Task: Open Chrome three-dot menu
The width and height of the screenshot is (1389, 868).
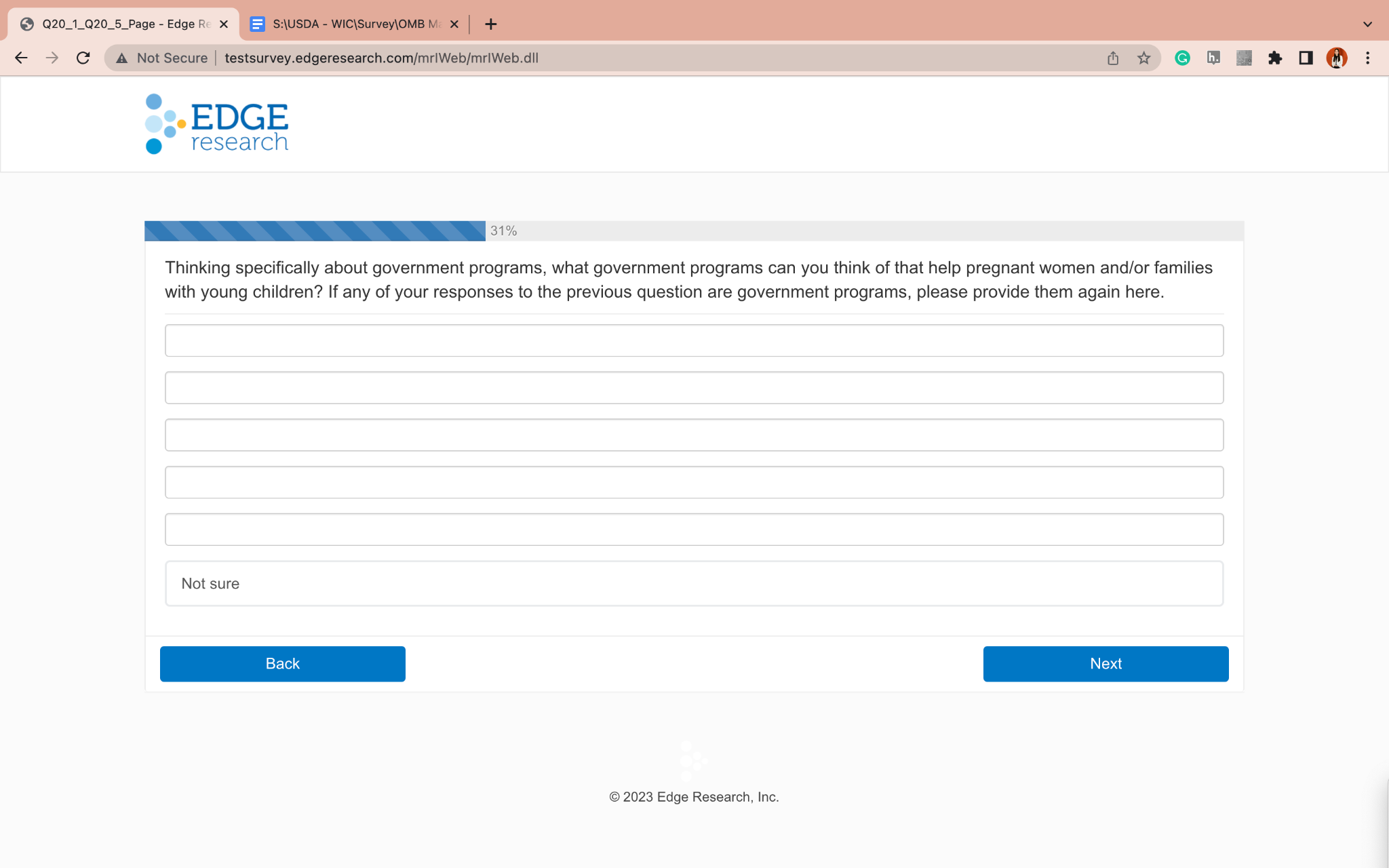Action: (x=1367, y=58)
